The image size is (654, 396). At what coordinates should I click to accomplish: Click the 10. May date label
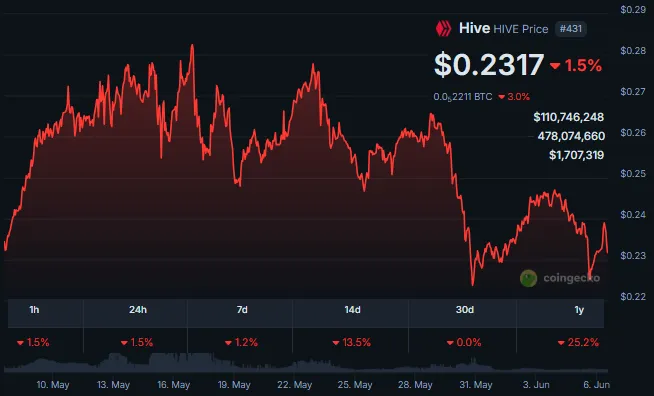coord(53,385)
